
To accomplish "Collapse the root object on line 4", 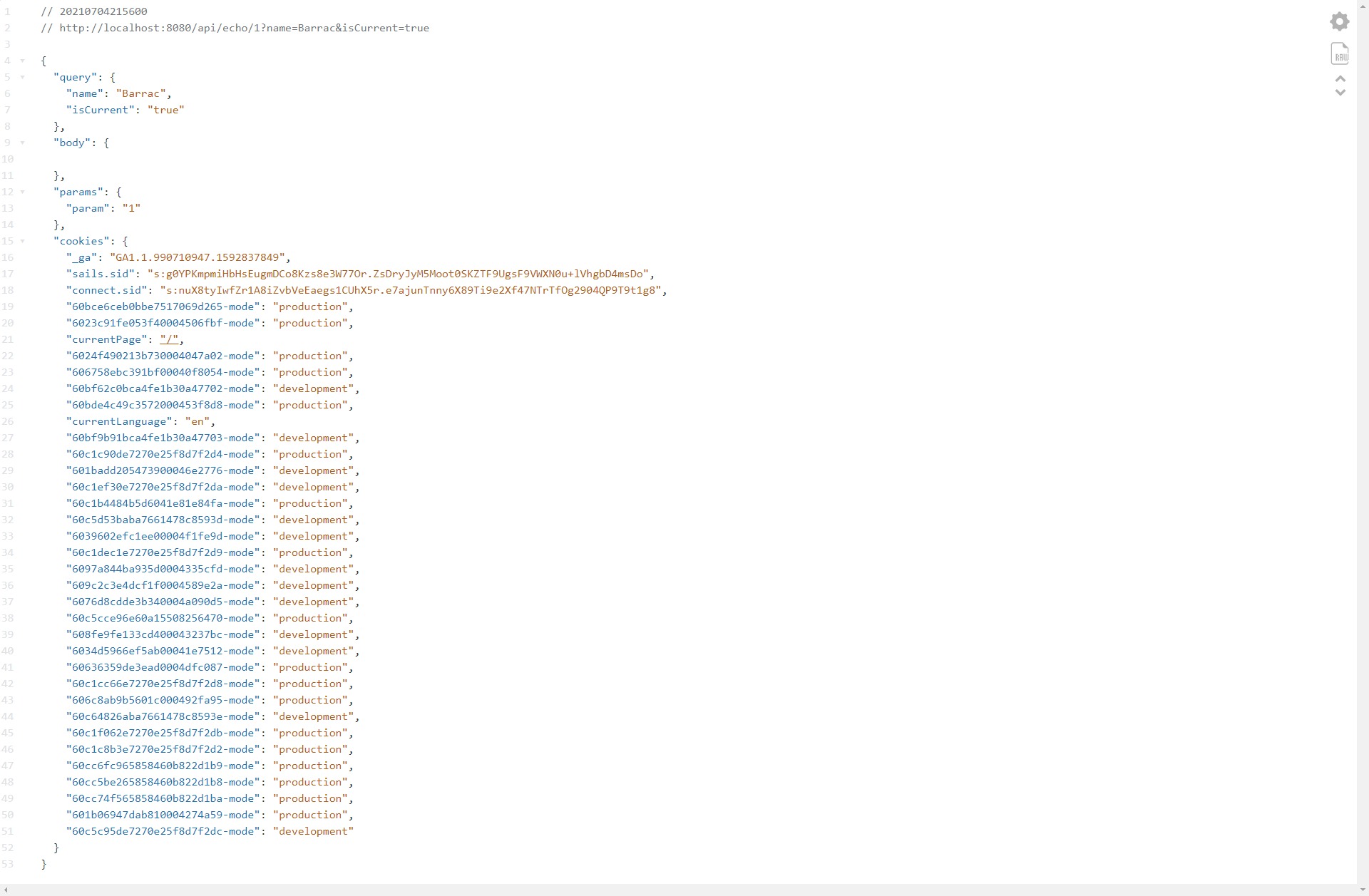I will coord(22,61).
